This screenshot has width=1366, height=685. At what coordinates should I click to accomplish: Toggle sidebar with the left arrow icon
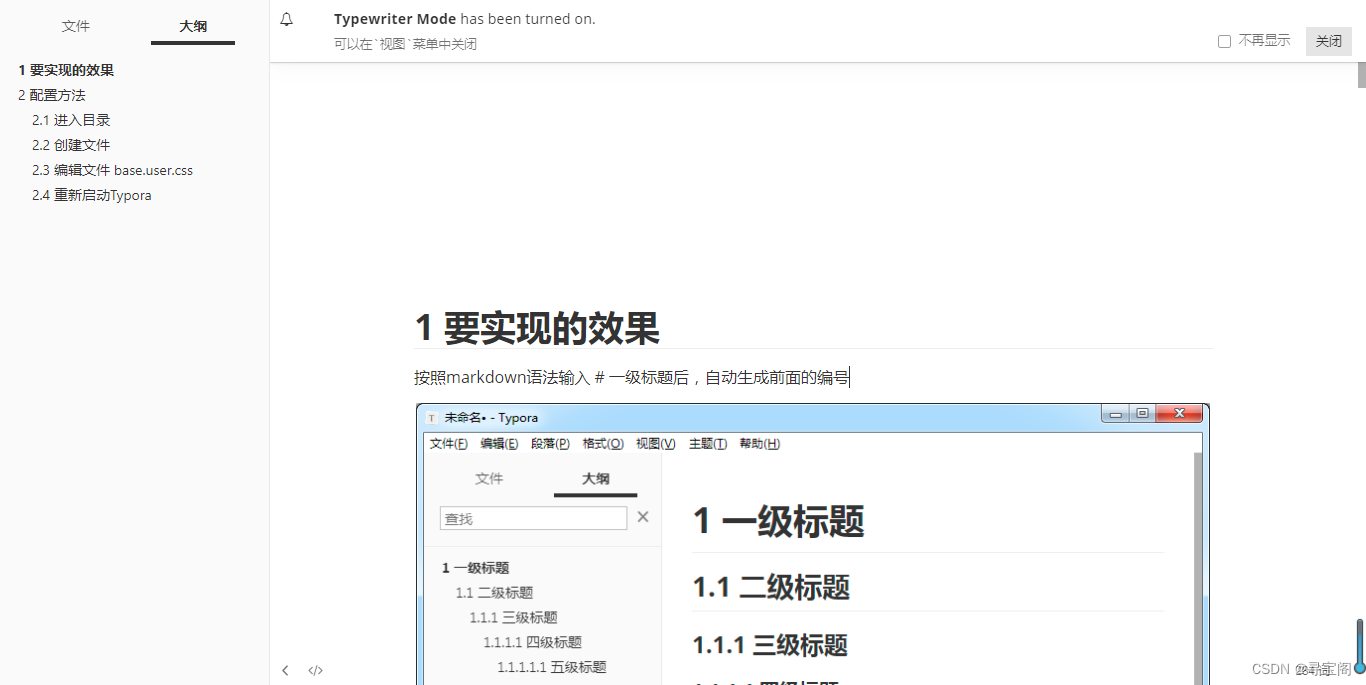pos(285,670)
